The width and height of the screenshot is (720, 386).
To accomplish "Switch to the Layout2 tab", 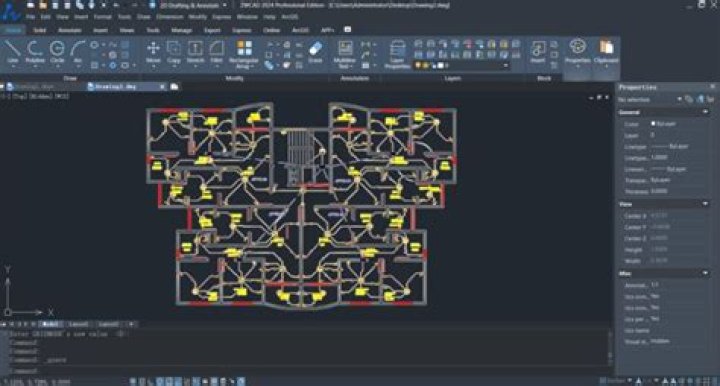I will 108,324.
